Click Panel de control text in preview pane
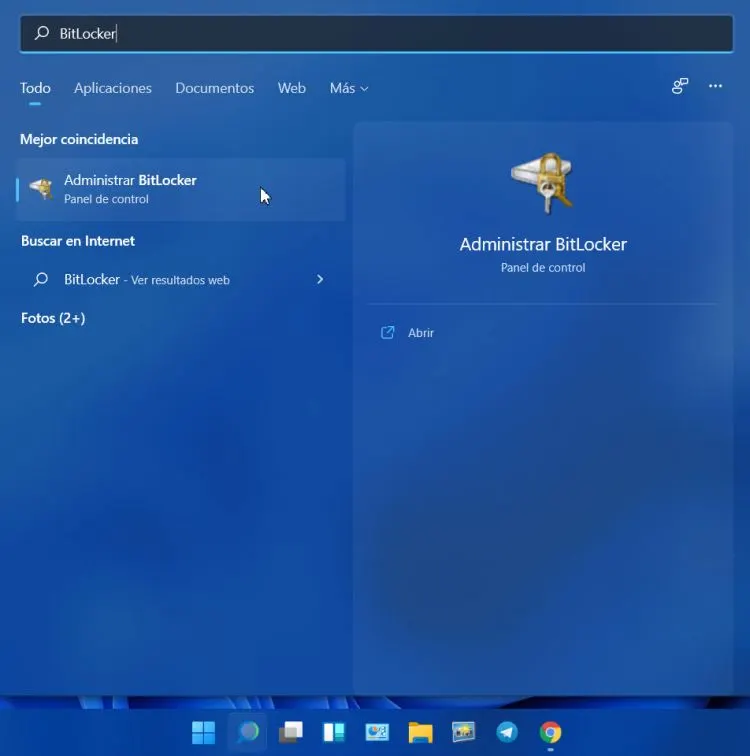 543,268
